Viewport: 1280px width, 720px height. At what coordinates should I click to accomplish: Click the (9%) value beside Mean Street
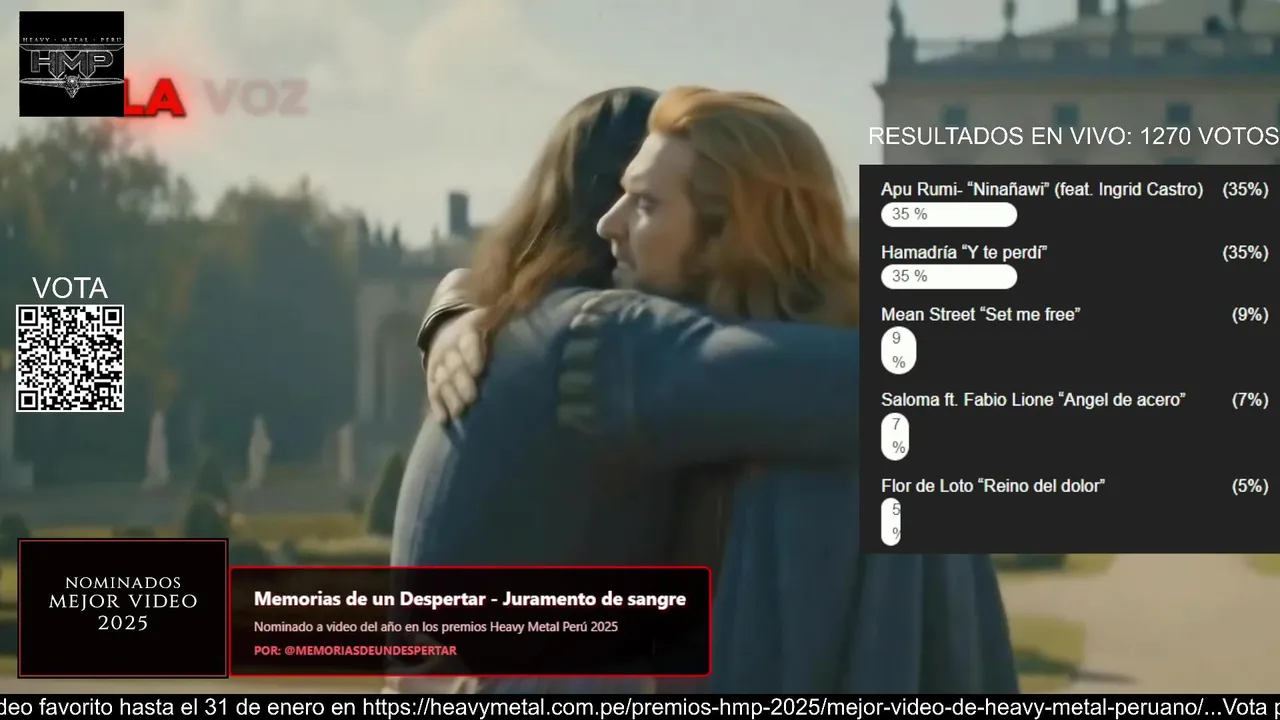(1250, 314)
